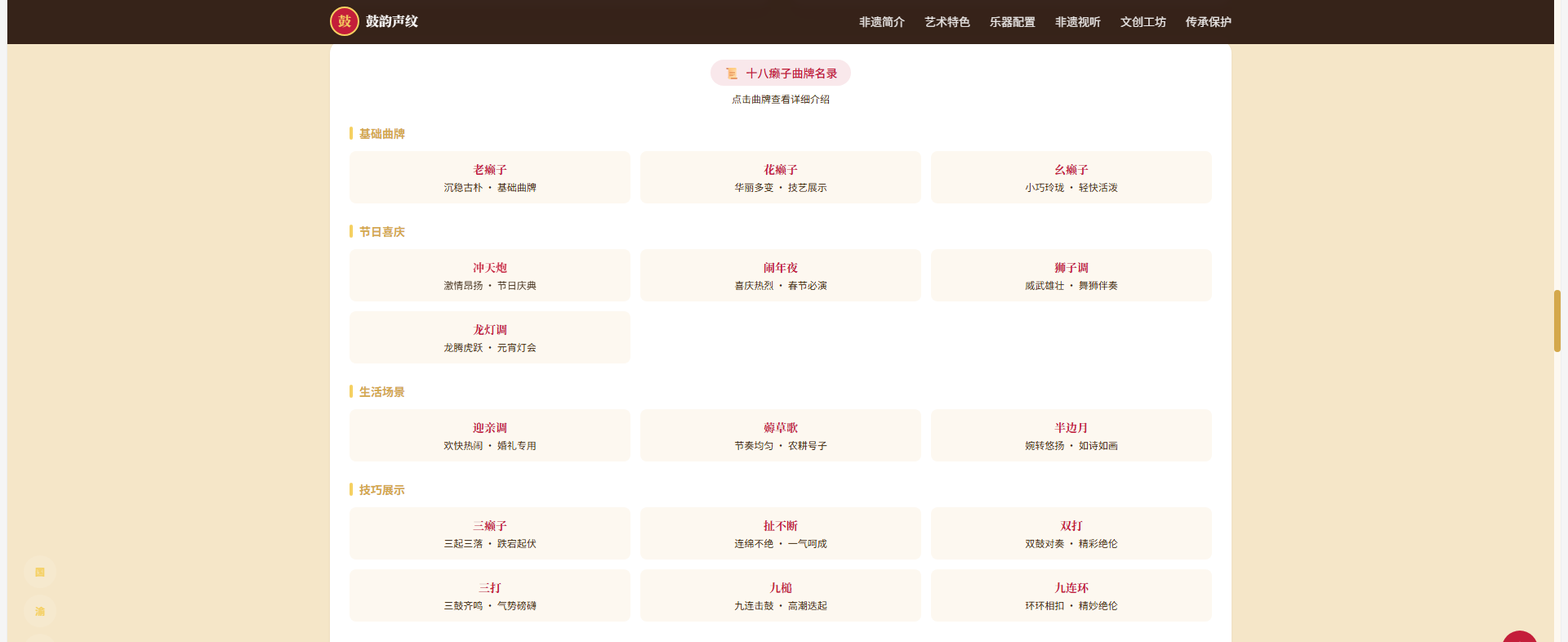The width and height of the screenshot is (1568, 642).
Task: Open 乐器配置 in the navigation
Action: [1013, 22]
